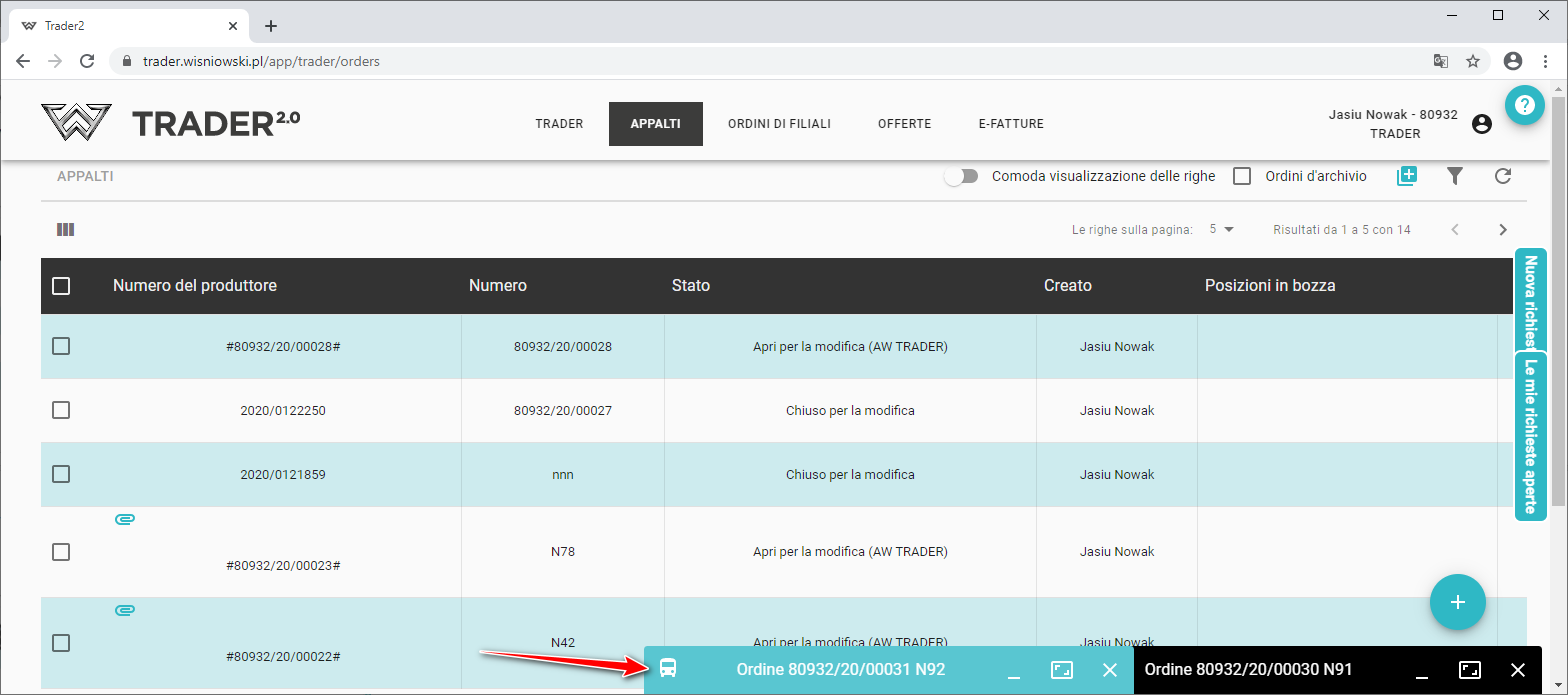Select the checkbox for order 80932/20/00027
This screenshot has height=695, width=1568.
pos(61,410)
